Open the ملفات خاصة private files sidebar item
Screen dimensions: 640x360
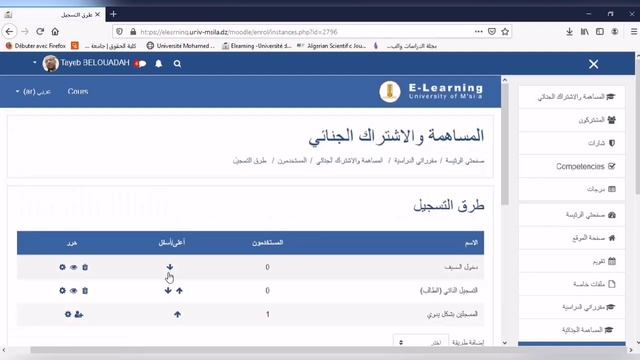(571, 284)
